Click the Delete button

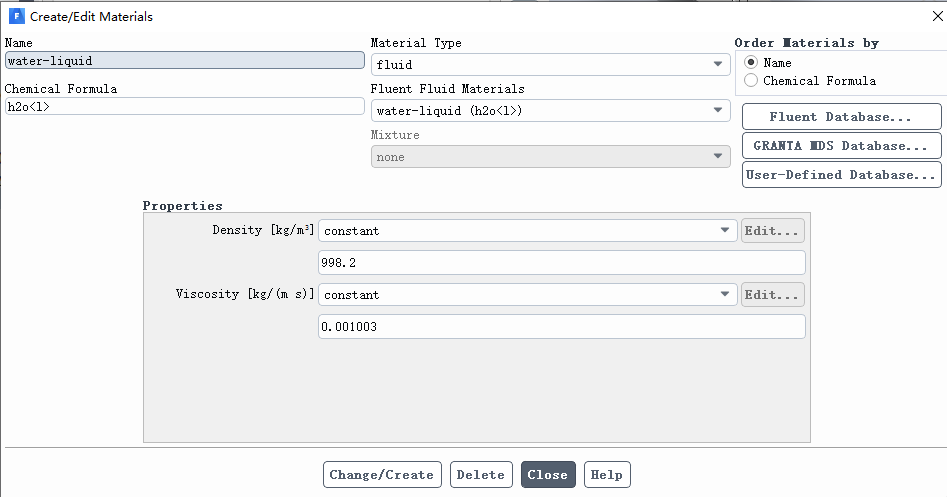[481, 475]
